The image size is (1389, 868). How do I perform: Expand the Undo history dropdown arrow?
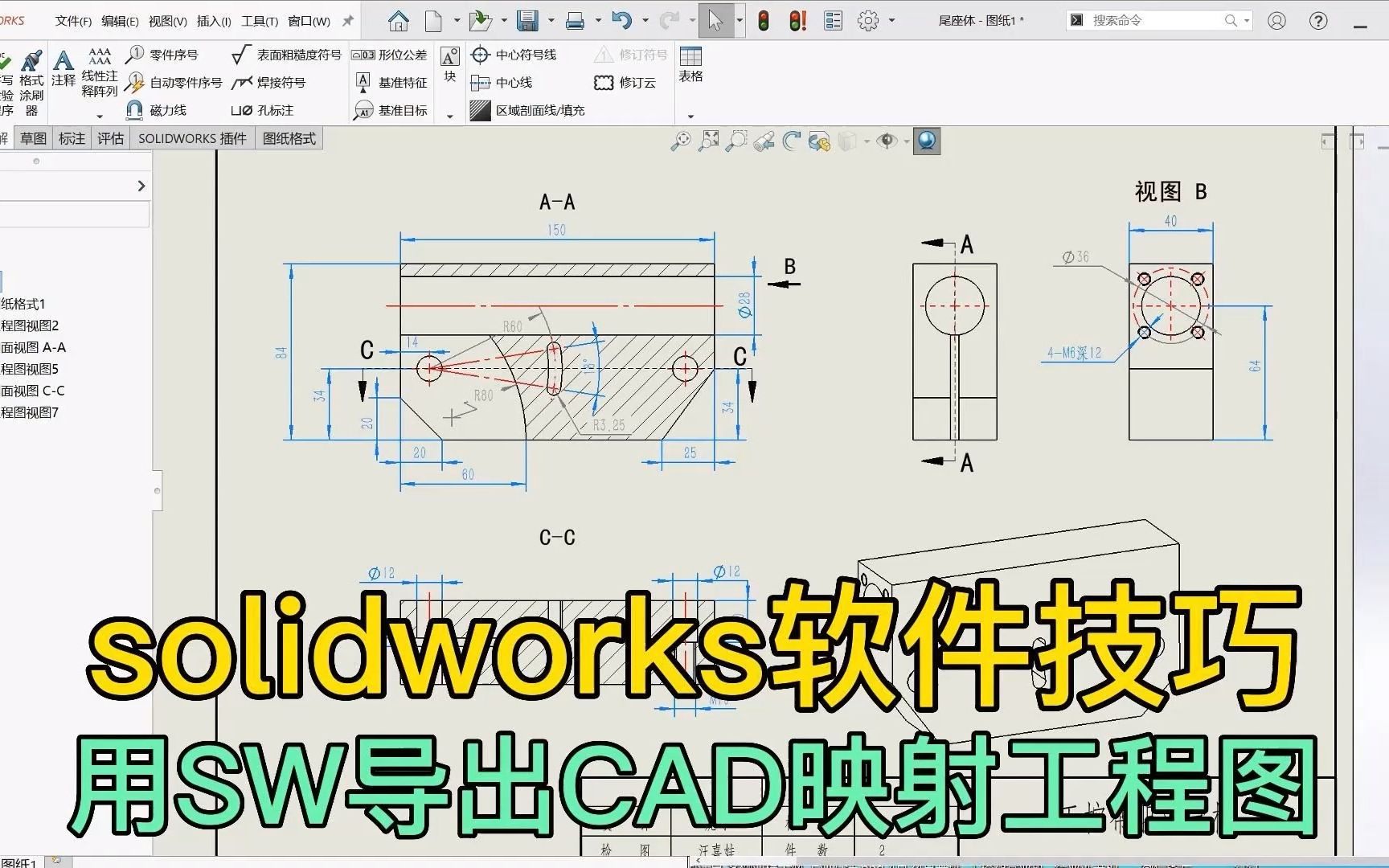click(645, 21)
